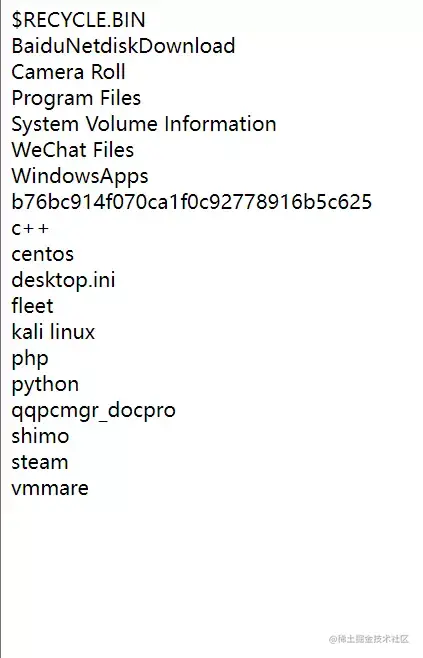Click the c++ entry
Screen dimensions: 423x658
pyautogui.click(x=30, y=229)
